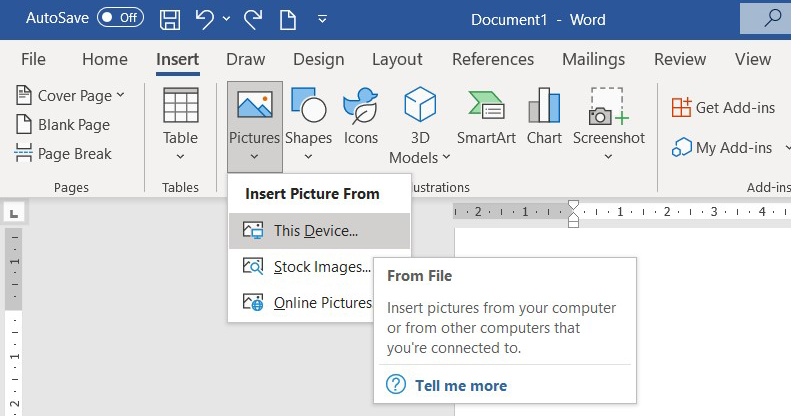This screenshot has width=791, height=416.
Task: Click the tab selector button left of ruler
Action: tap(14, 213)
